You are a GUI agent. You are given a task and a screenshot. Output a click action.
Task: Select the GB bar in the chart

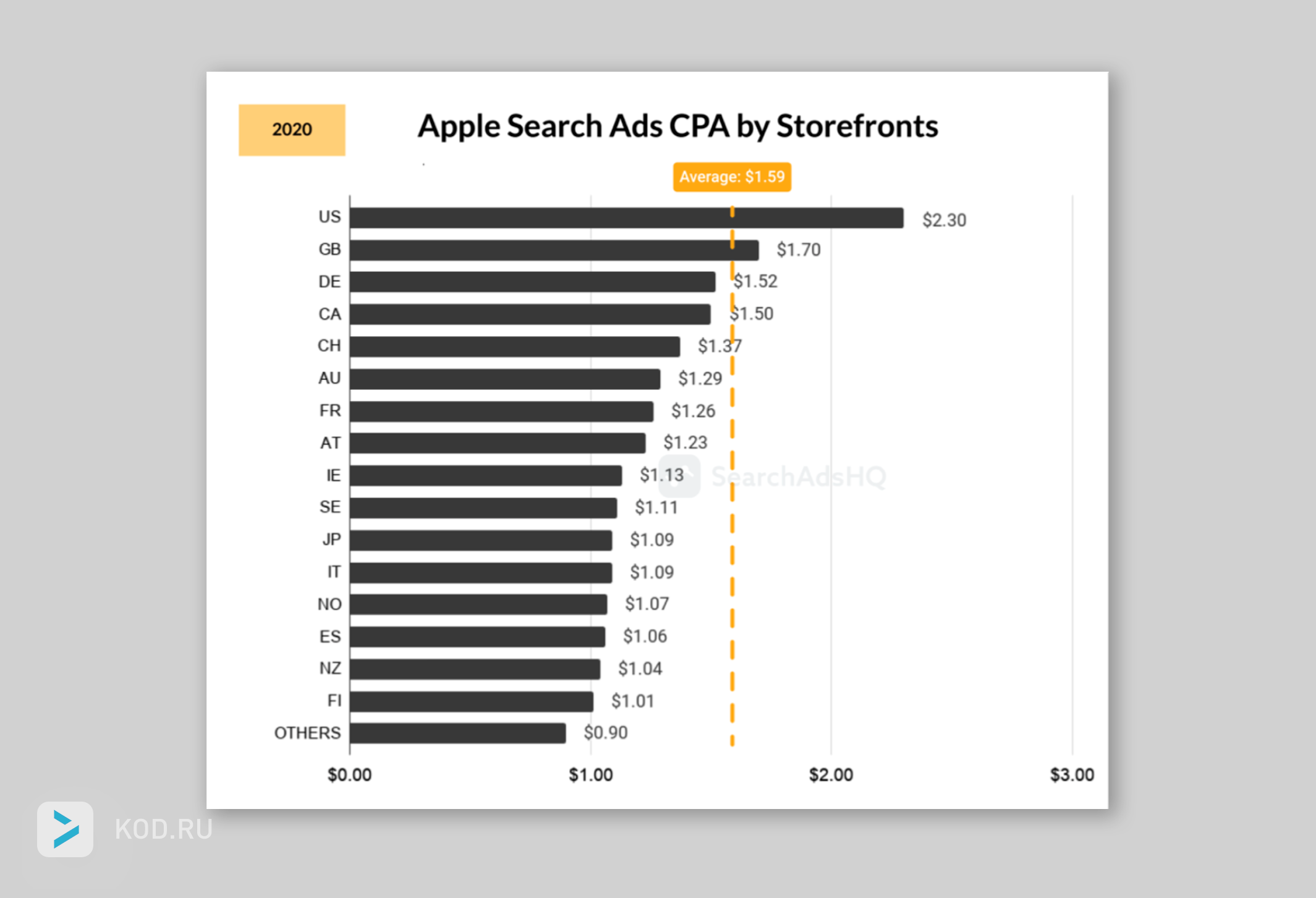(x=554, y=250)
